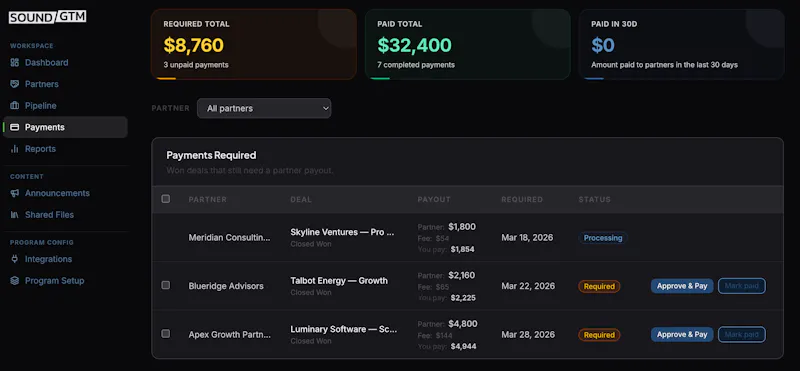Click the 3 unpaid payments text
800x371 pixels.
click(196, 65)
